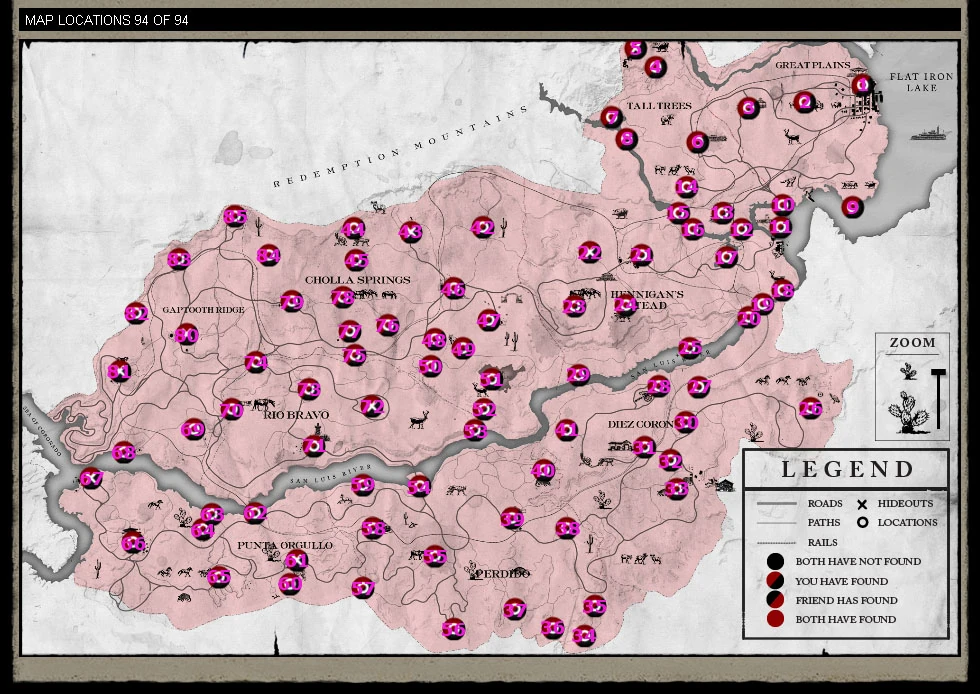This screenshot has height=694, width=980.
Task: Click the YOU HAVE FOUND legend entry
Action: pyautogui.click(x=842, y=581)
